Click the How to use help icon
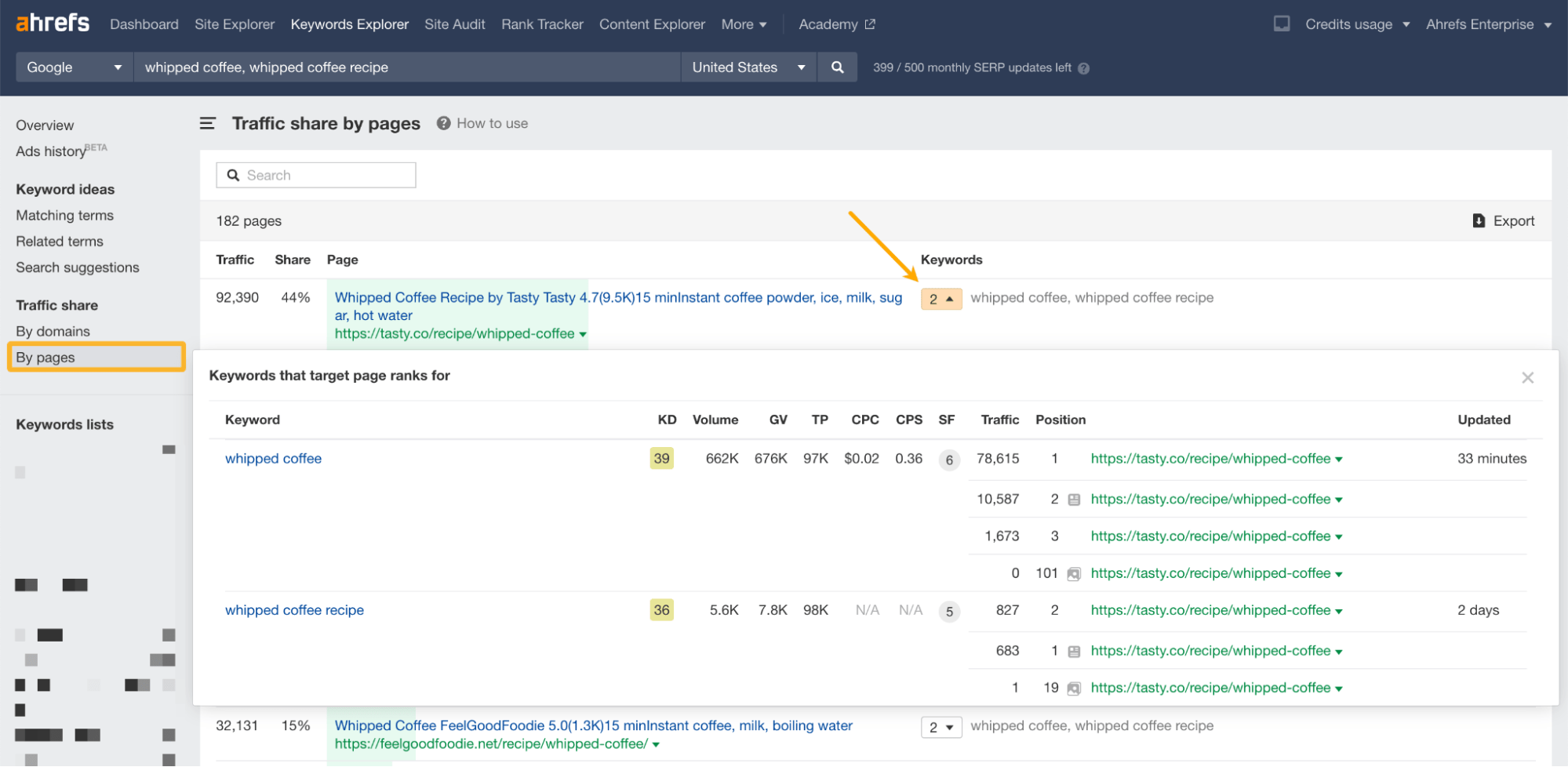Viewport: 1568px width, 767px height. tap(443, 123)
